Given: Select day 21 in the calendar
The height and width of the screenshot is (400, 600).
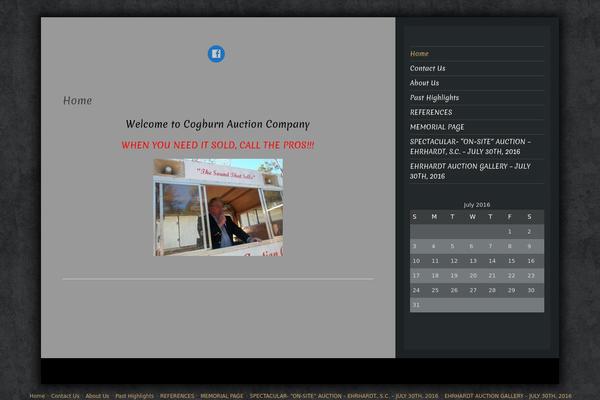Looking at the screenshot, I should [492, 276].
